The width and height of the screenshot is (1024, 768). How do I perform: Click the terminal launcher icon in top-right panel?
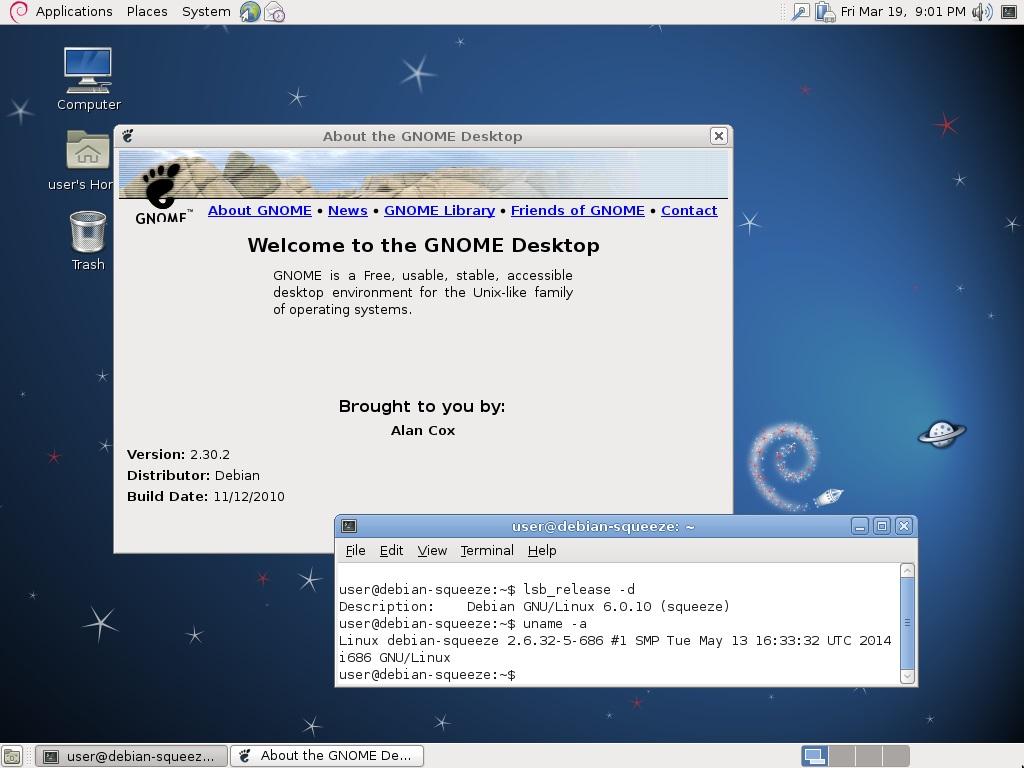pyautogui.click(x=1009, y=12)
